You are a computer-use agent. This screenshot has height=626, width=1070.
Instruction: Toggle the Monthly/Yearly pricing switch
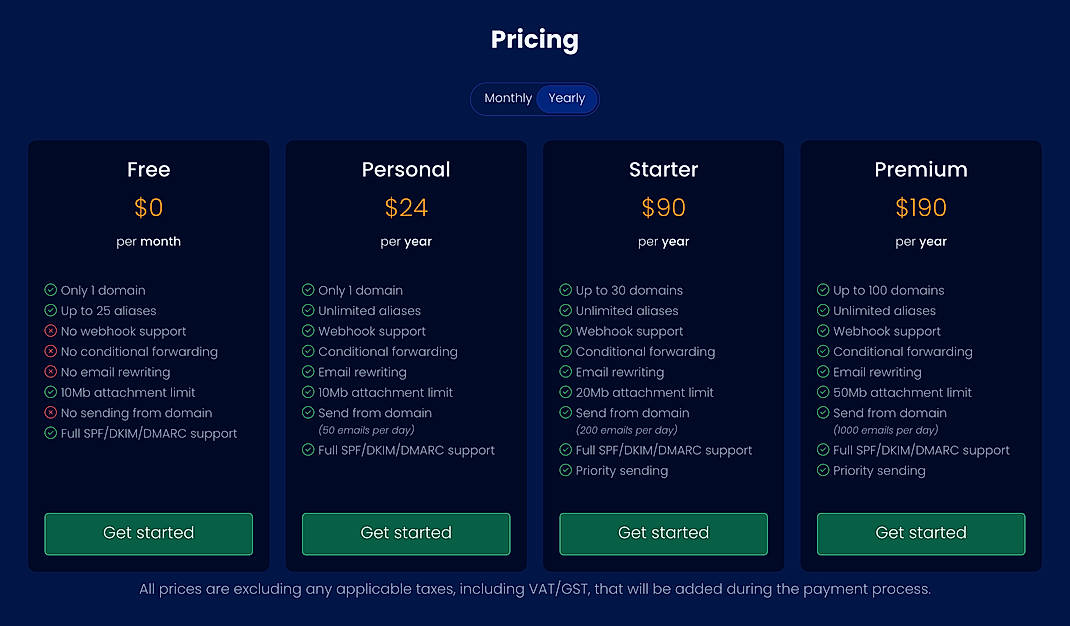535,98
